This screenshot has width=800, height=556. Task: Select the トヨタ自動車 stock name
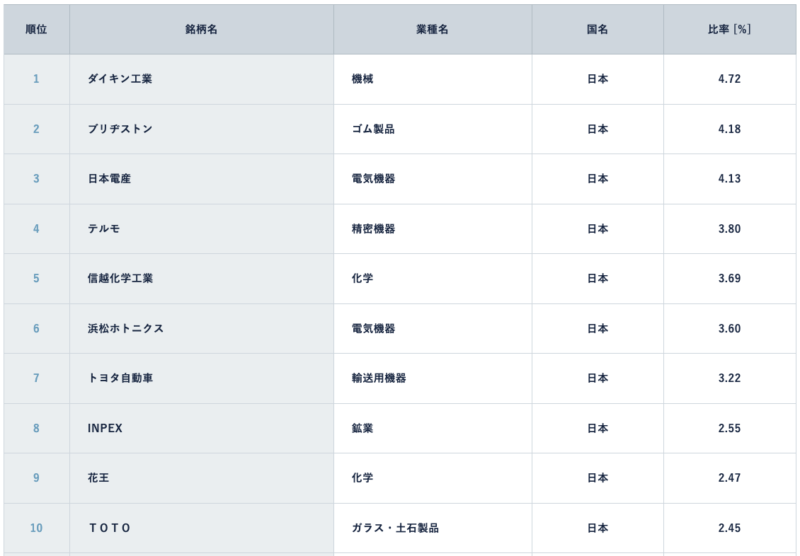[x=120, y=378]
